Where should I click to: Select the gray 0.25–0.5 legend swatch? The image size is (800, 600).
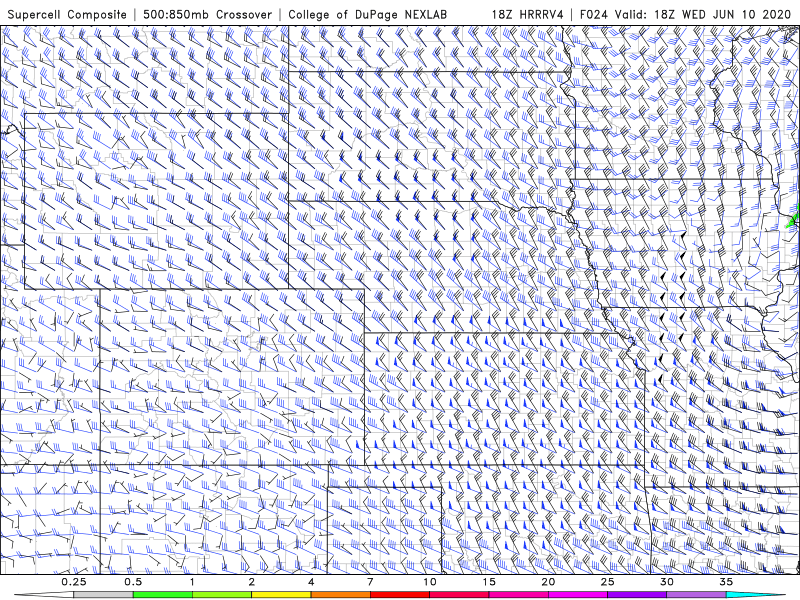(103, 595)
